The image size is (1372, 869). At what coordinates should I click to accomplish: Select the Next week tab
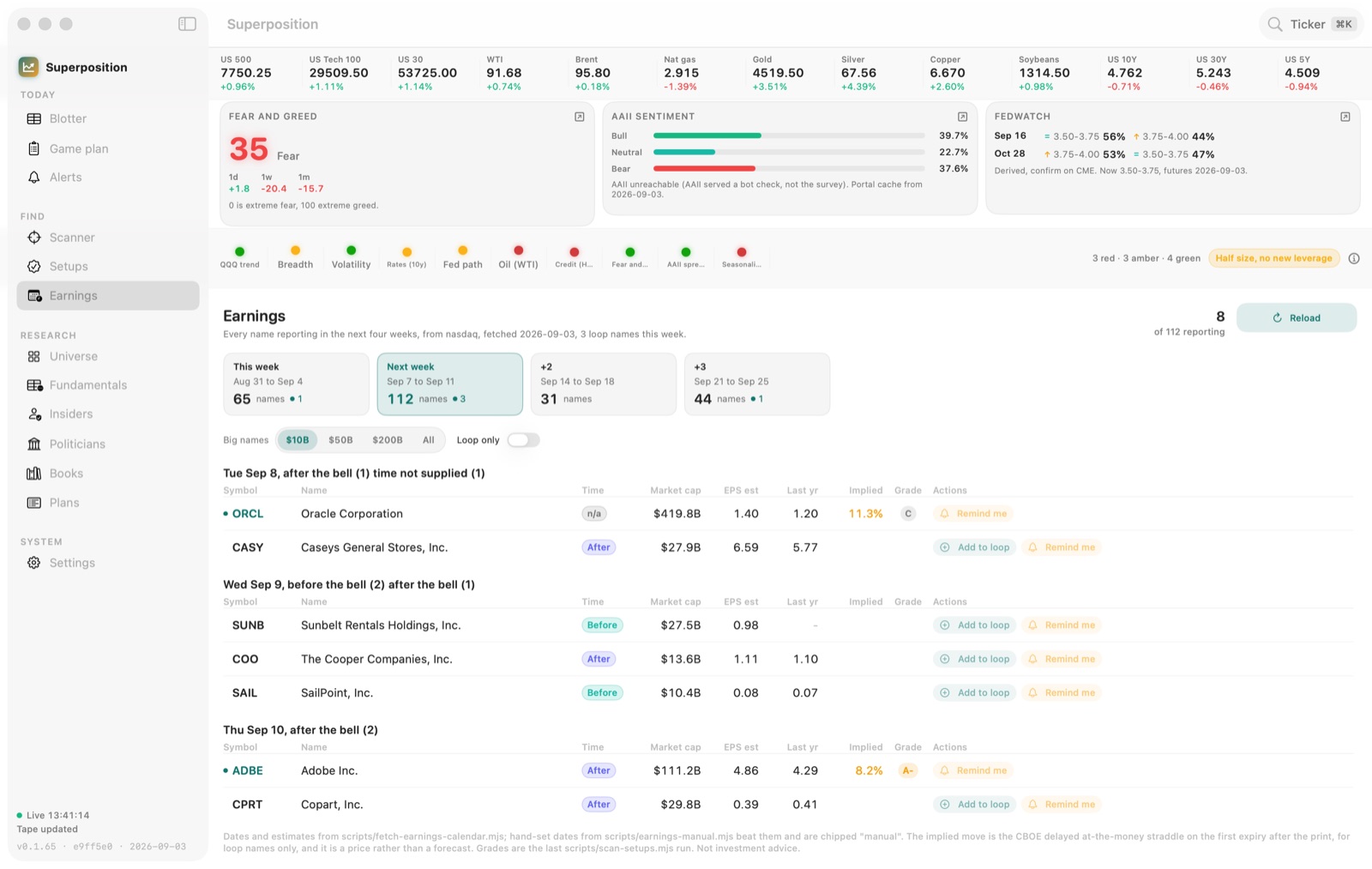(450, 383)
